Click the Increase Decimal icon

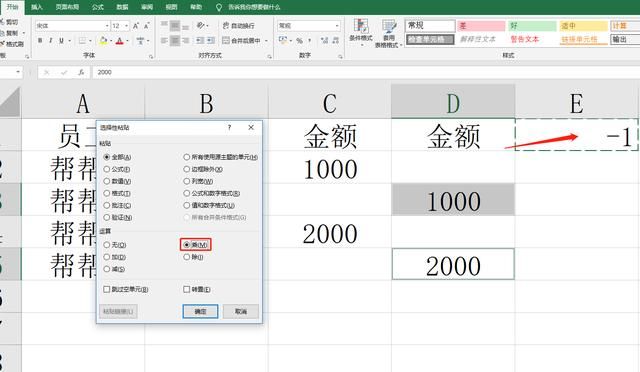point(324,40)
